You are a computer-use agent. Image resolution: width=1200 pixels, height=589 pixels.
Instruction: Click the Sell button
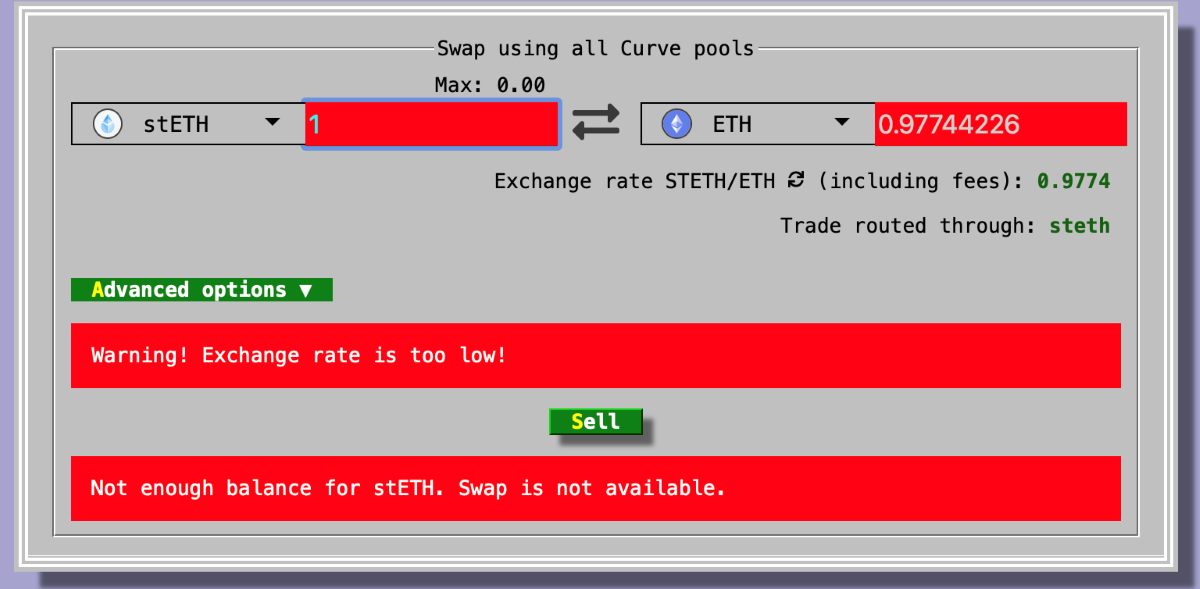tap(596, 422)
